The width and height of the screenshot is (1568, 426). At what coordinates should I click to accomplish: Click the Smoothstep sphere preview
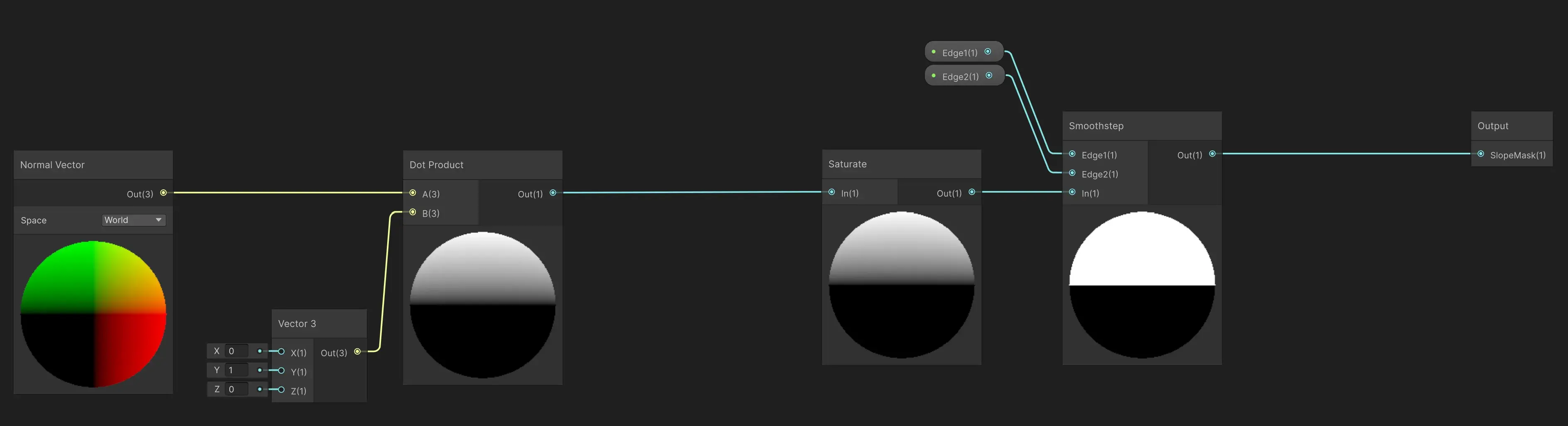1142,285
